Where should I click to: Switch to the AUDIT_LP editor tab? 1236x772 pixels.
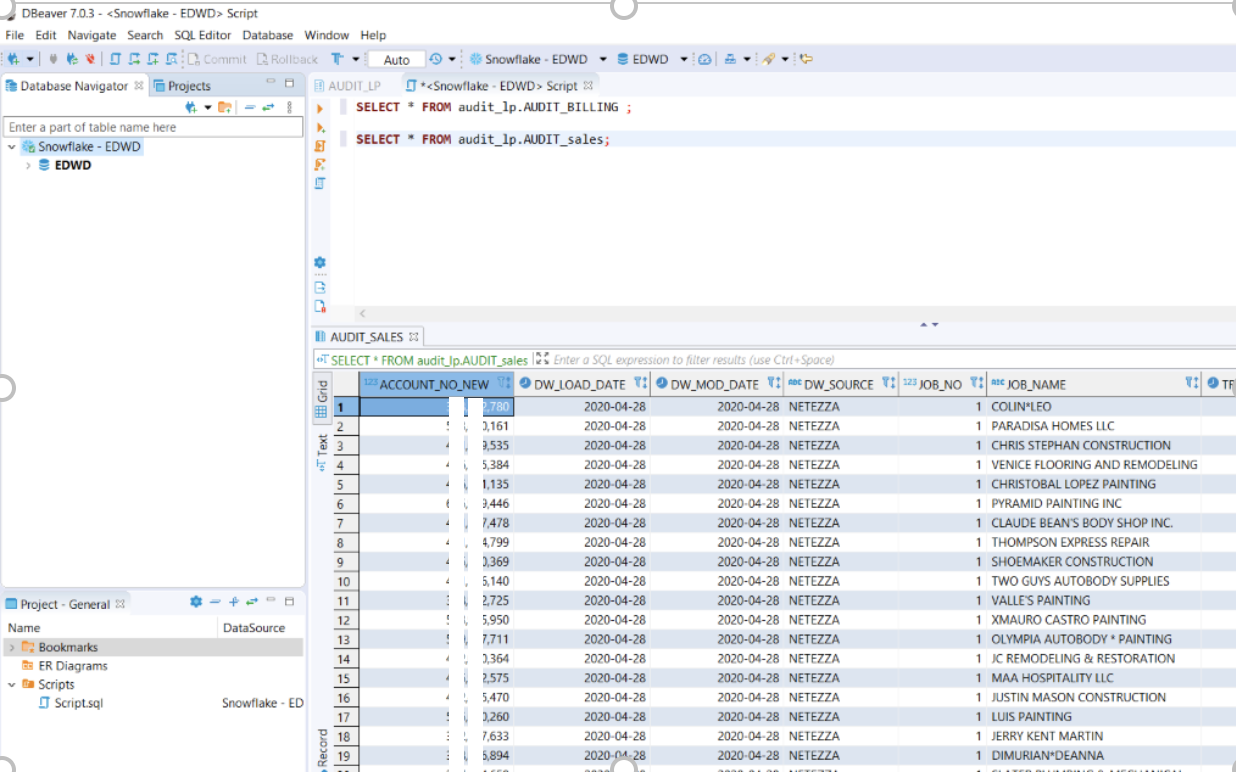(349, 86)
